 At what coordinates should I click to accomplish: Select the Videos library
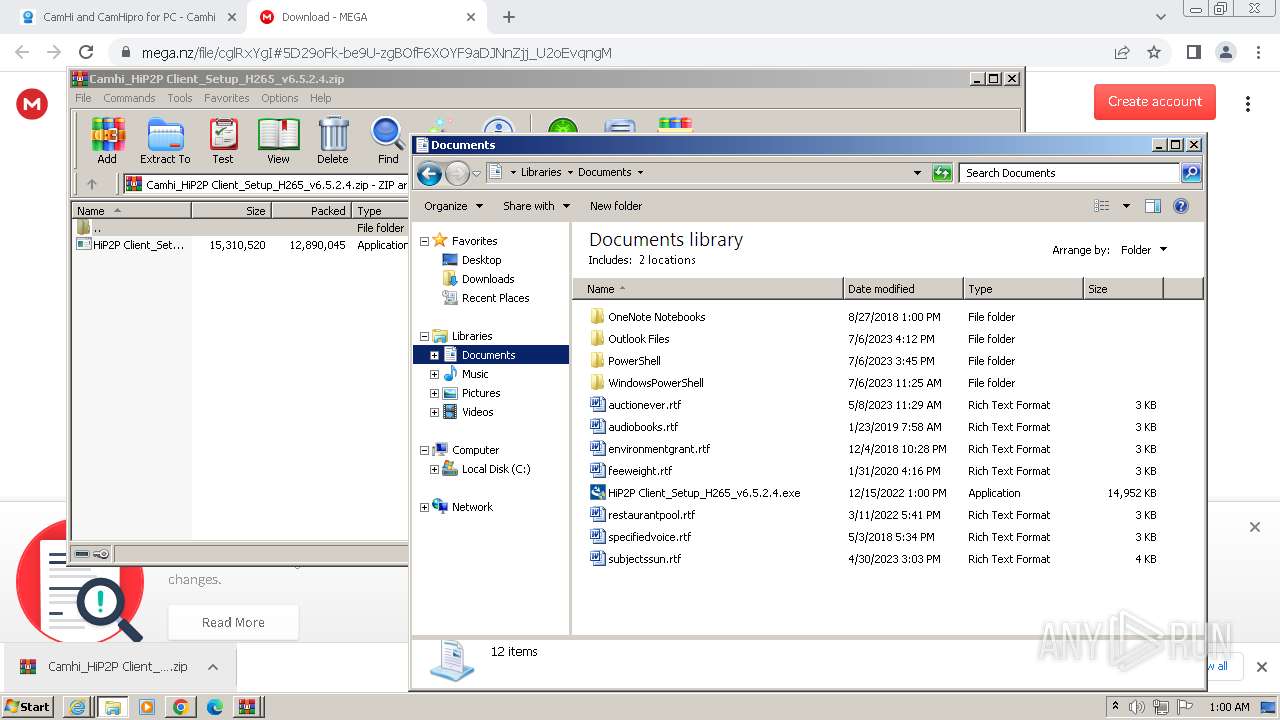(477, 412)
